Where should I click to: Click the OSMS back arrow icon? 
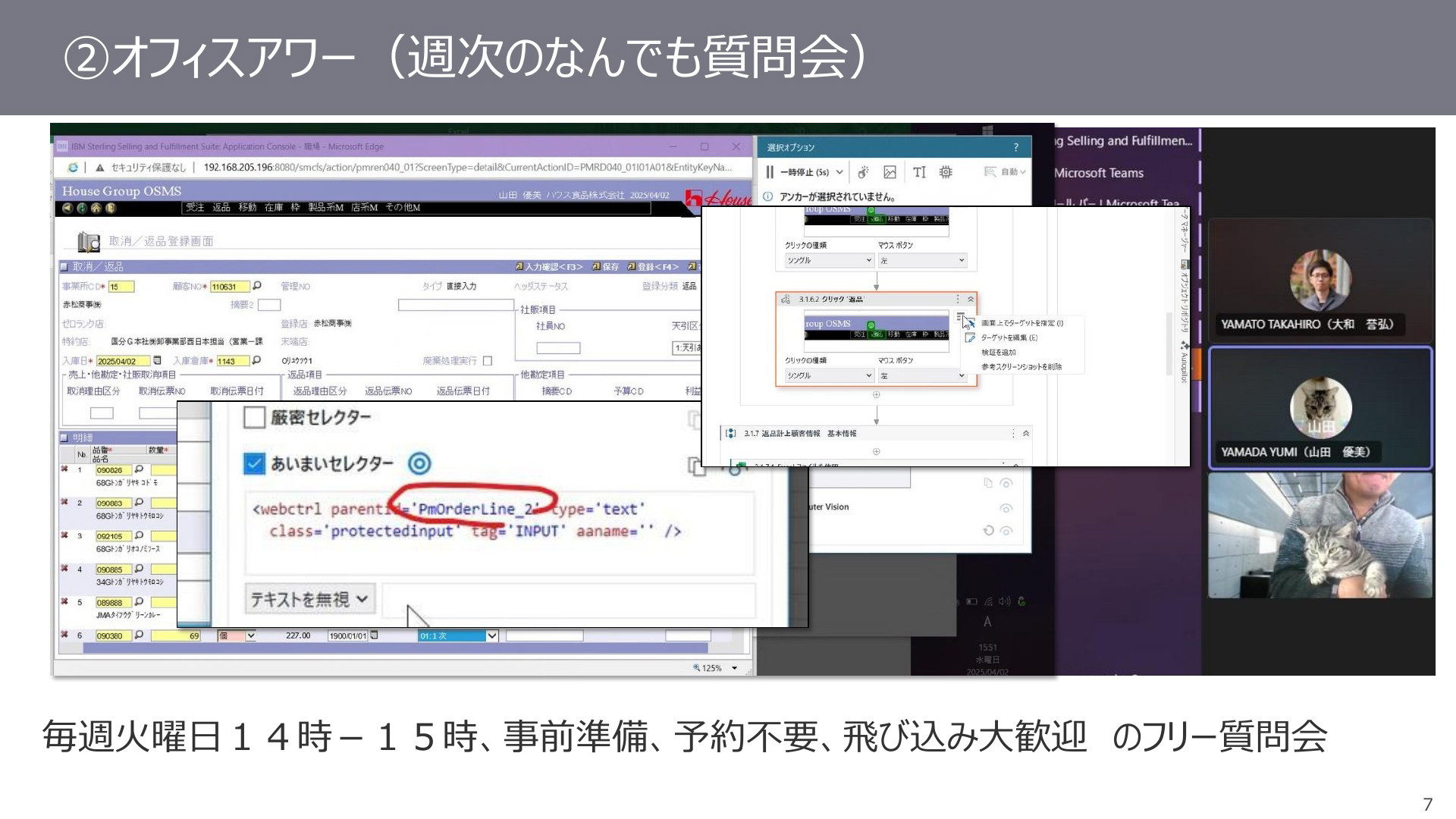67,208
